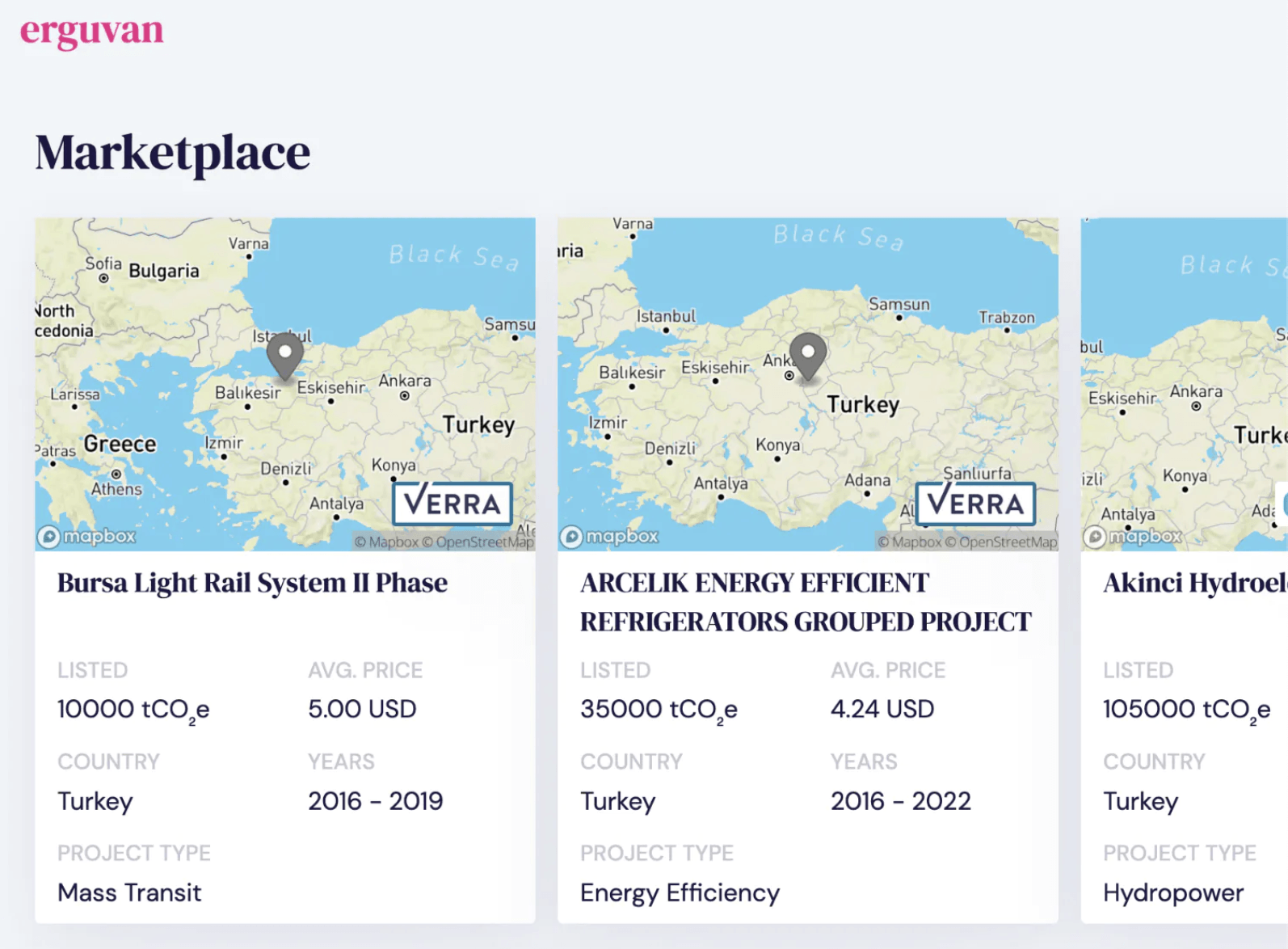Click mapbox logo on first map
The image size is (1288, 949).
point(86,536)
